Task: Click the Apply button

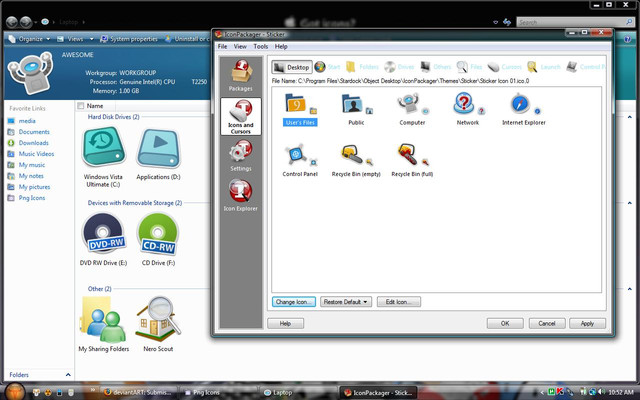Action: pyautogui.click(x=587, y=323)
